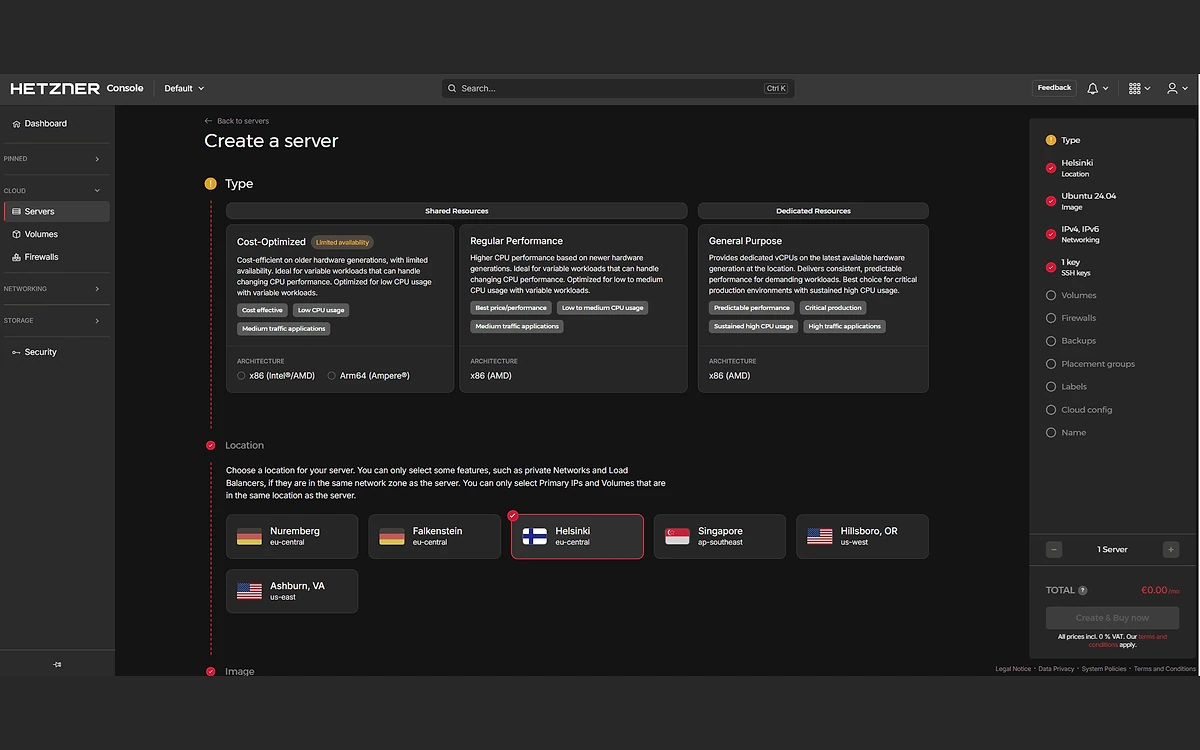Open Dashboard in sidebar
1200x750 pixels.
pyautogui.click(x=57, y=123)
